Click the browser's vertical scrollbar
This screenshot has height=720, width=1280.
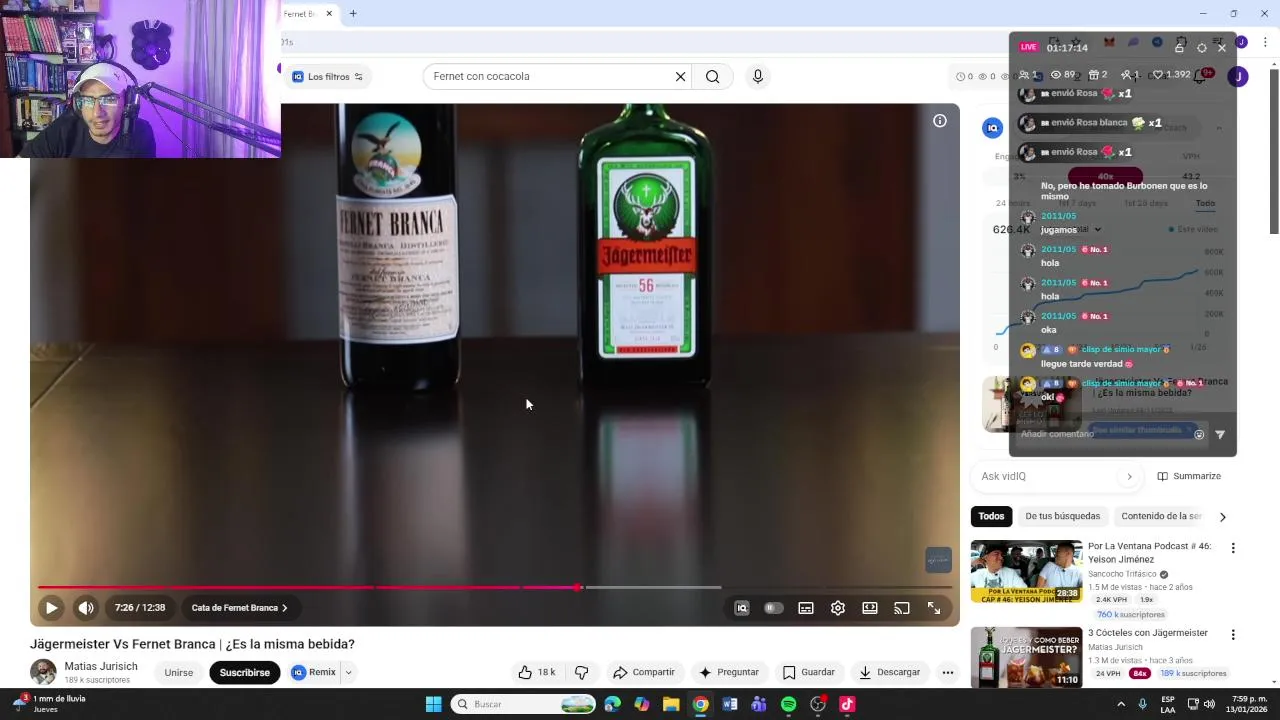click(x=1274, y=150)
